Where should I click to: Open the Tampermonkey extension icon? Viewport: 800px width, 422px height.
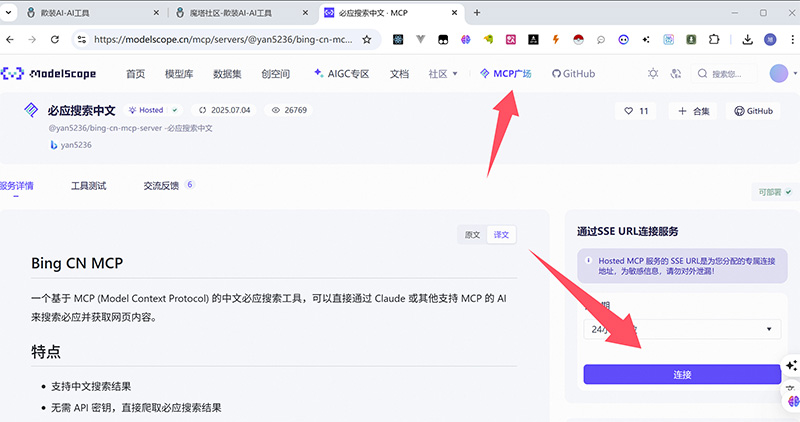(443, 39)
